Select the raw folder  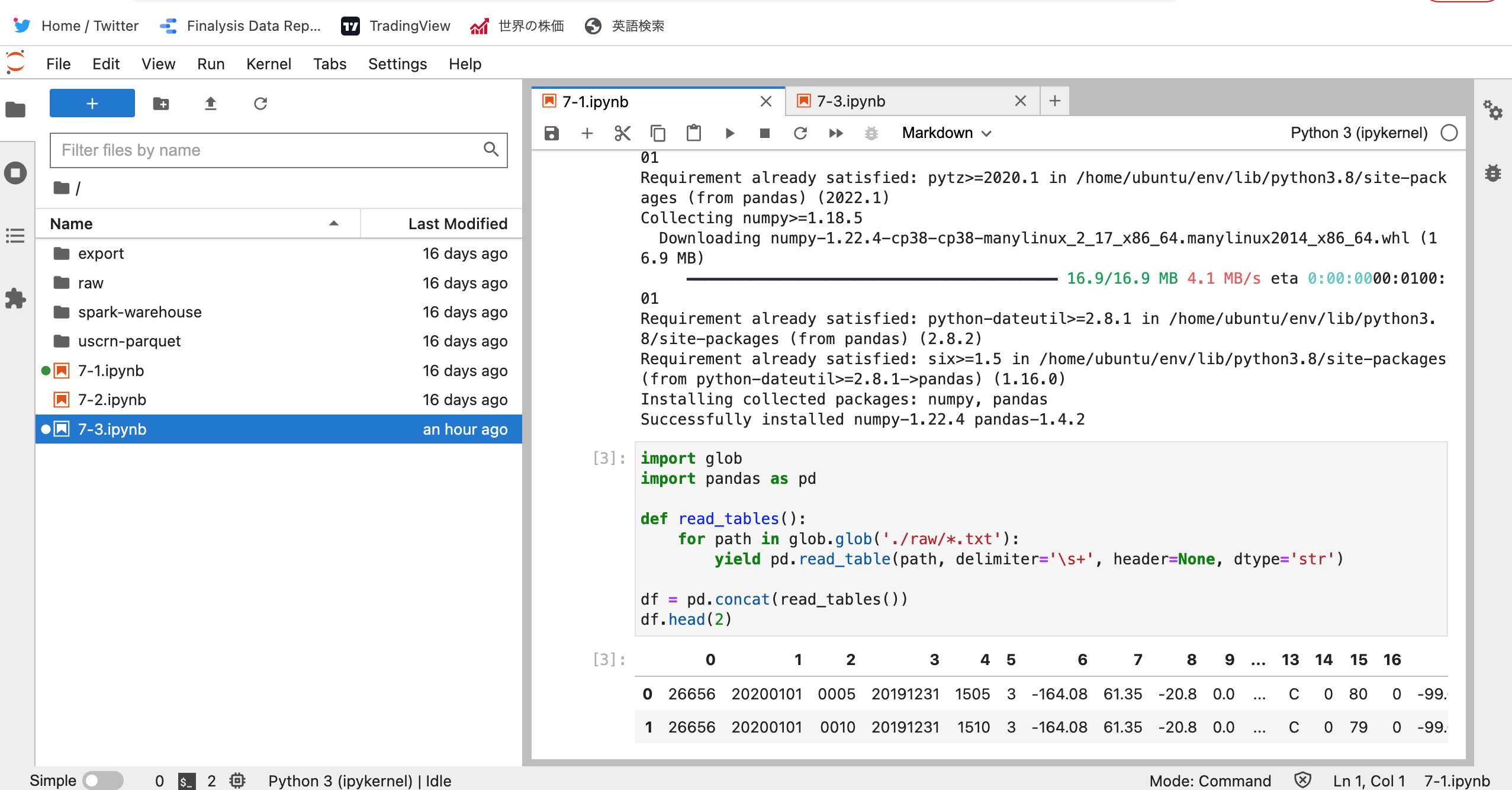[x=278, y=283]
